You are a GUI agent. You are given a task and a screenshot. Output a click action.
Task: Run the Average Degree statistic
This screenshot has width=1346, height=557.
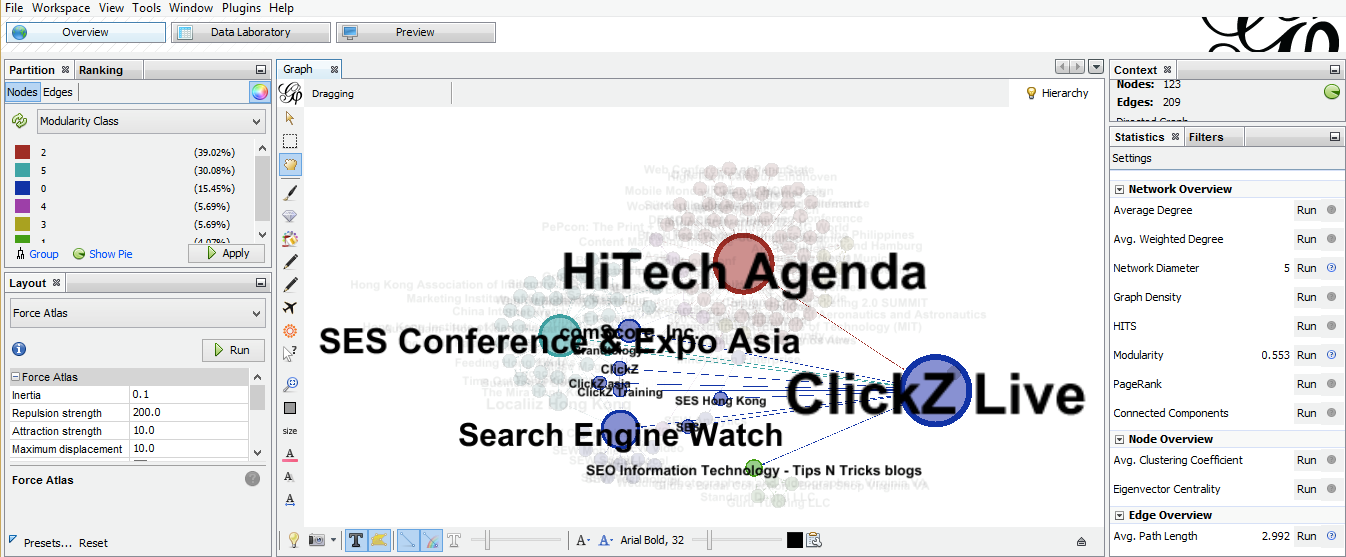[1306, 210]
